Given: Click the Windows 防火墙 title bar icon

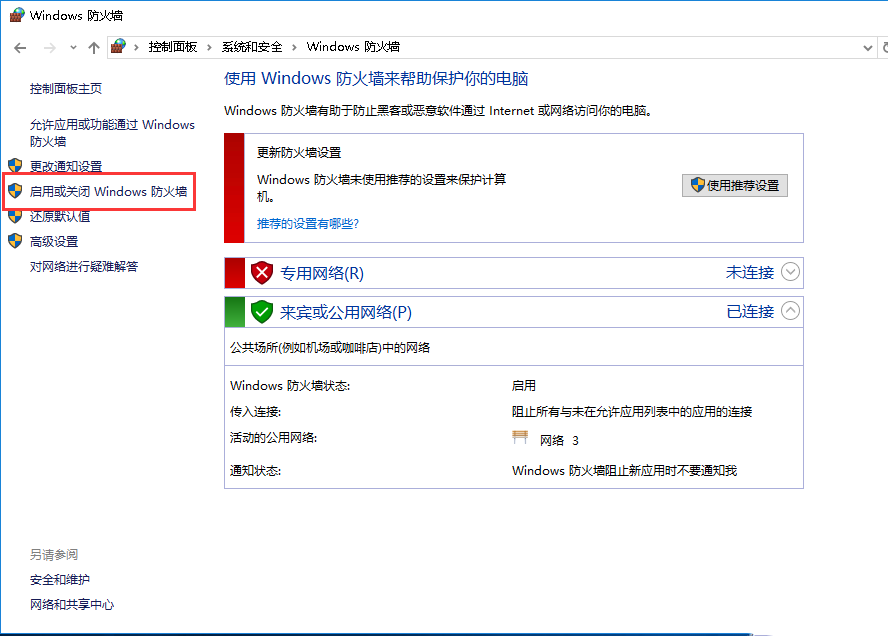Looking at the screenshot, I should coord(17,15).
